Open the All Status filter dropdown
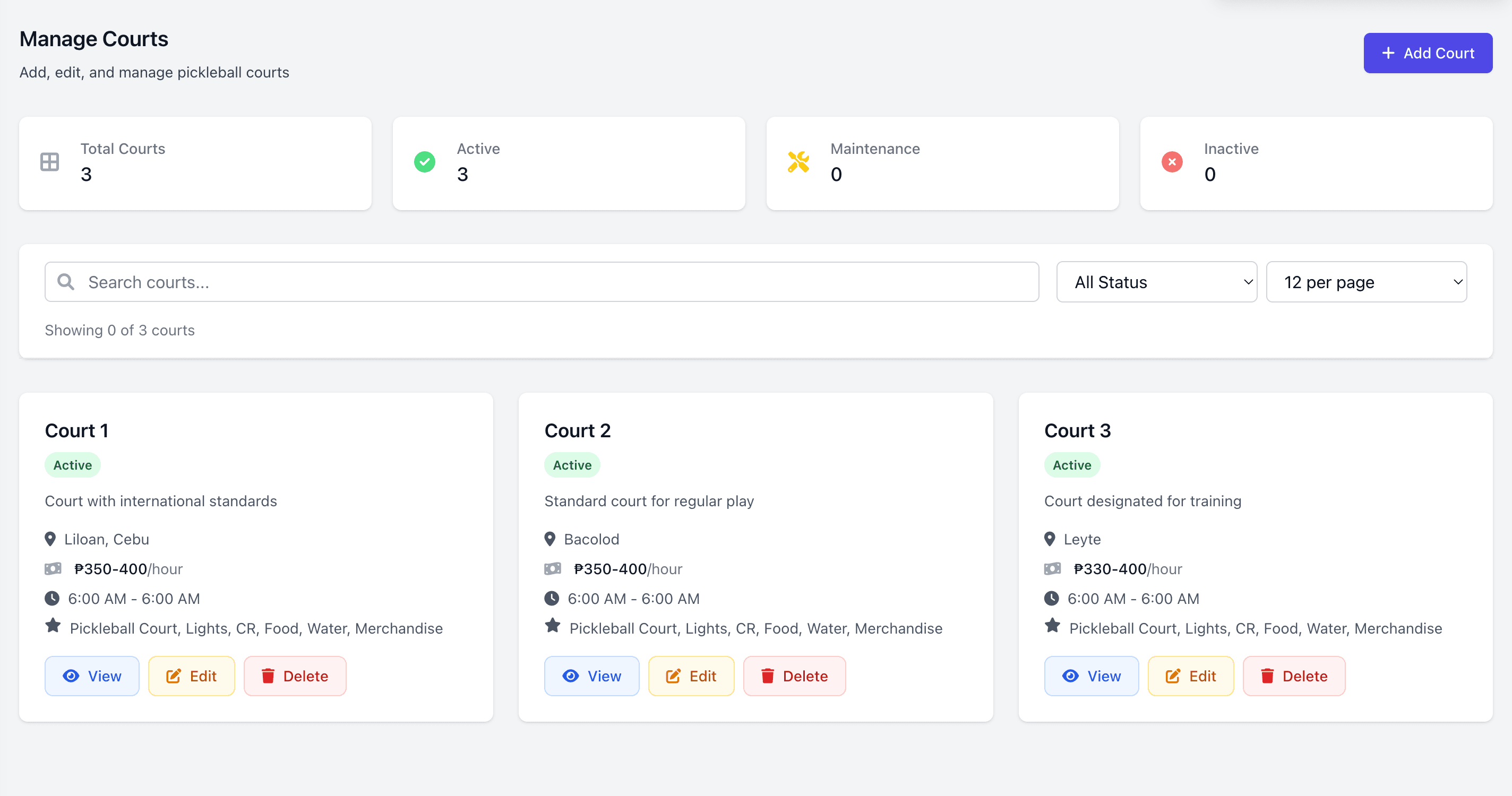This screenshot has height=796, width=1512. [1156, 282]
